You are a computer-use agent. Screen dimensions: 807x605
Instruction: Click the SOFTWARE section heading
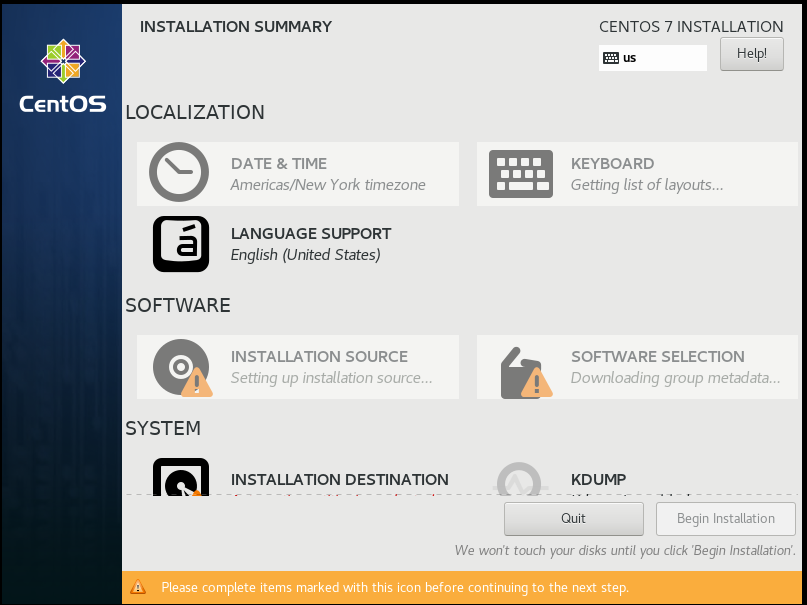pos(178,305)
